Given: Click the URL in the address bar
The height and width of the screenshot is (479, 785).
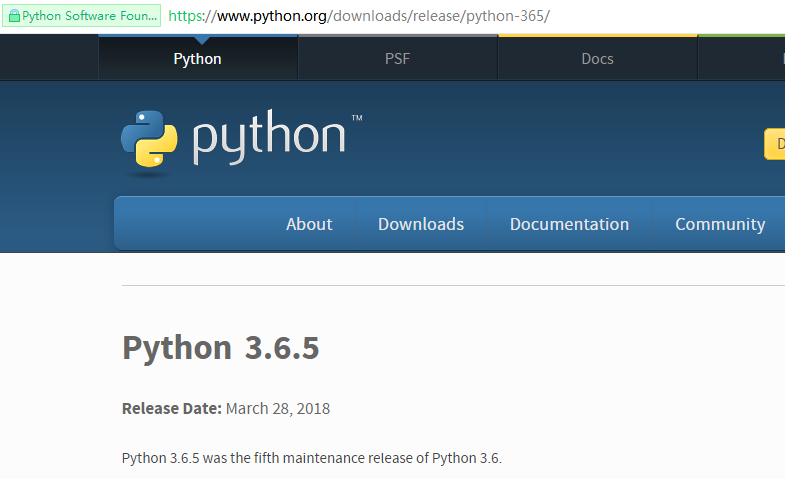Looking at the screenshot, I should (359, 16).
